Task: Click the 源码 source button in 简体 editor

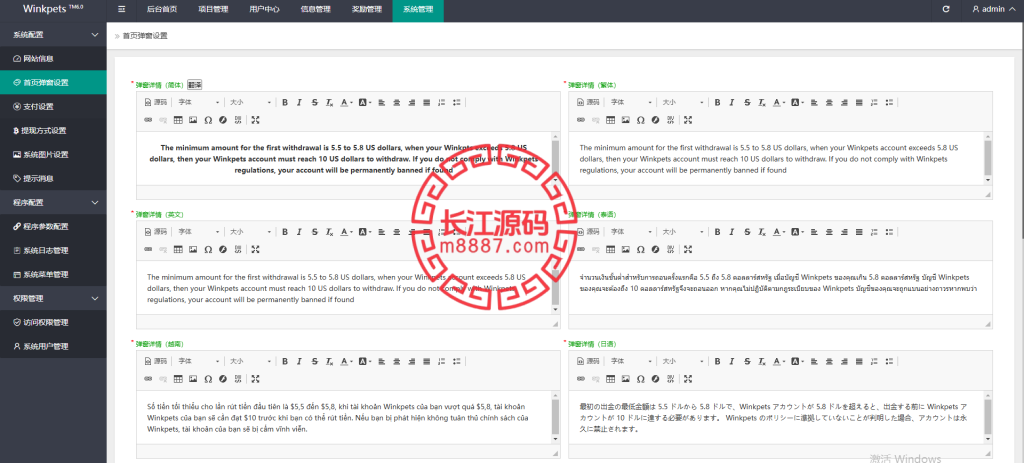Action: pyautogui.click(x=156, y=103)
